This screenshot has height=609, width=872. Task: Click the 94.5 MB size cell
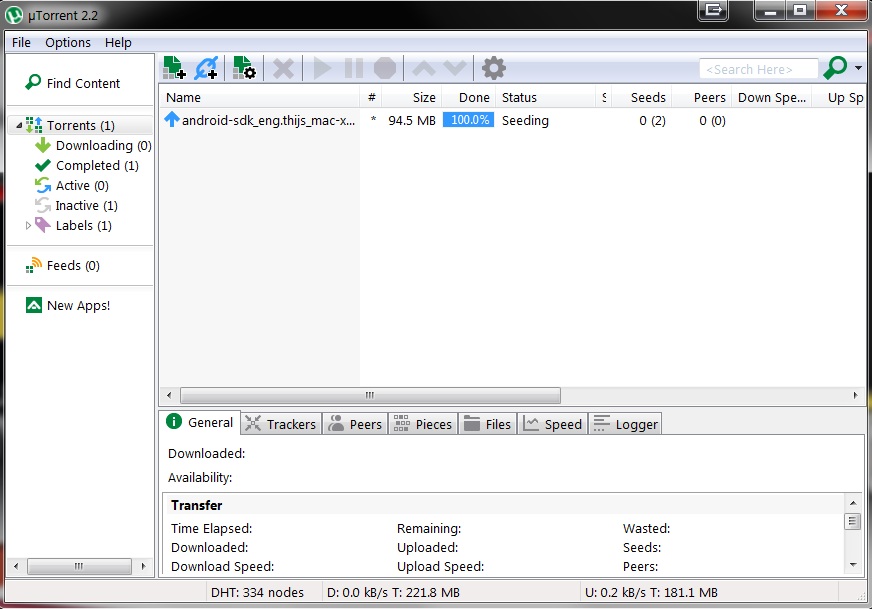click(x=412, y=120)
